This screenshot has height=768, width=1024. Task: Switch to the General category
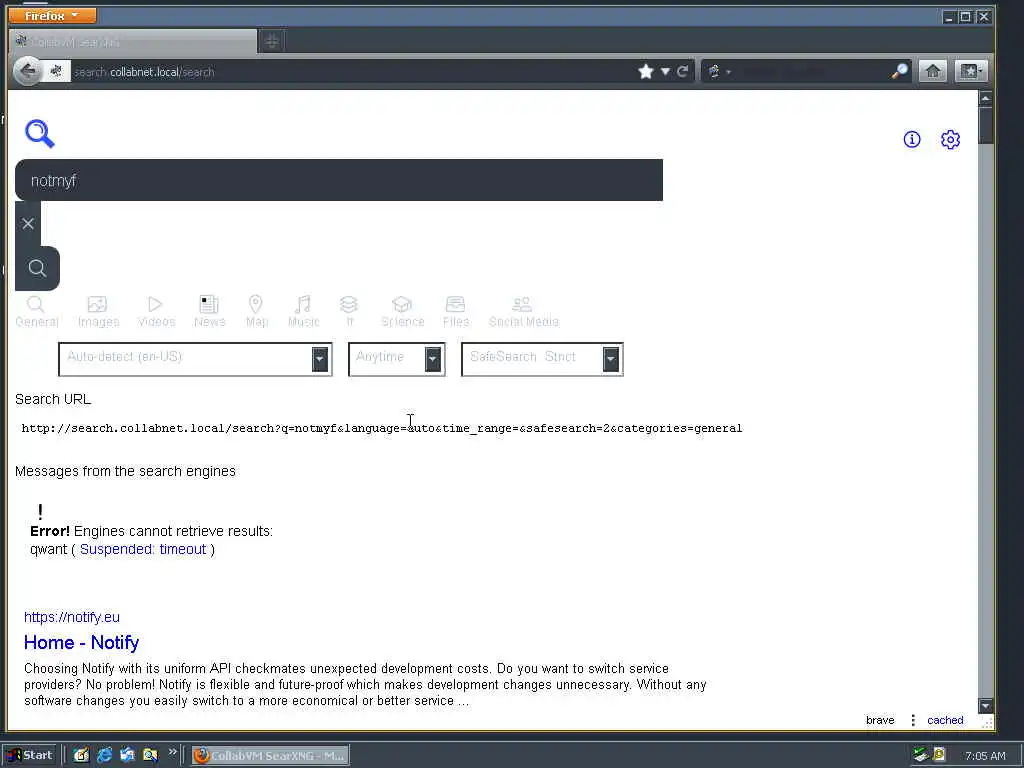pos(37,312)
